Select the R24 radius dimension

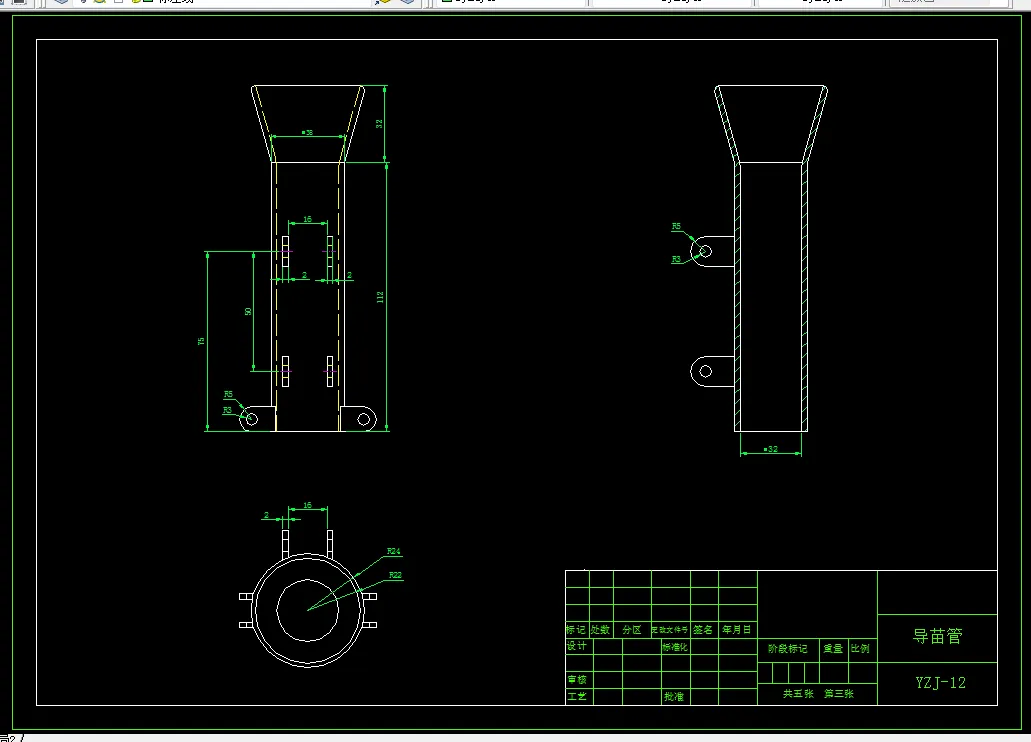394,551
